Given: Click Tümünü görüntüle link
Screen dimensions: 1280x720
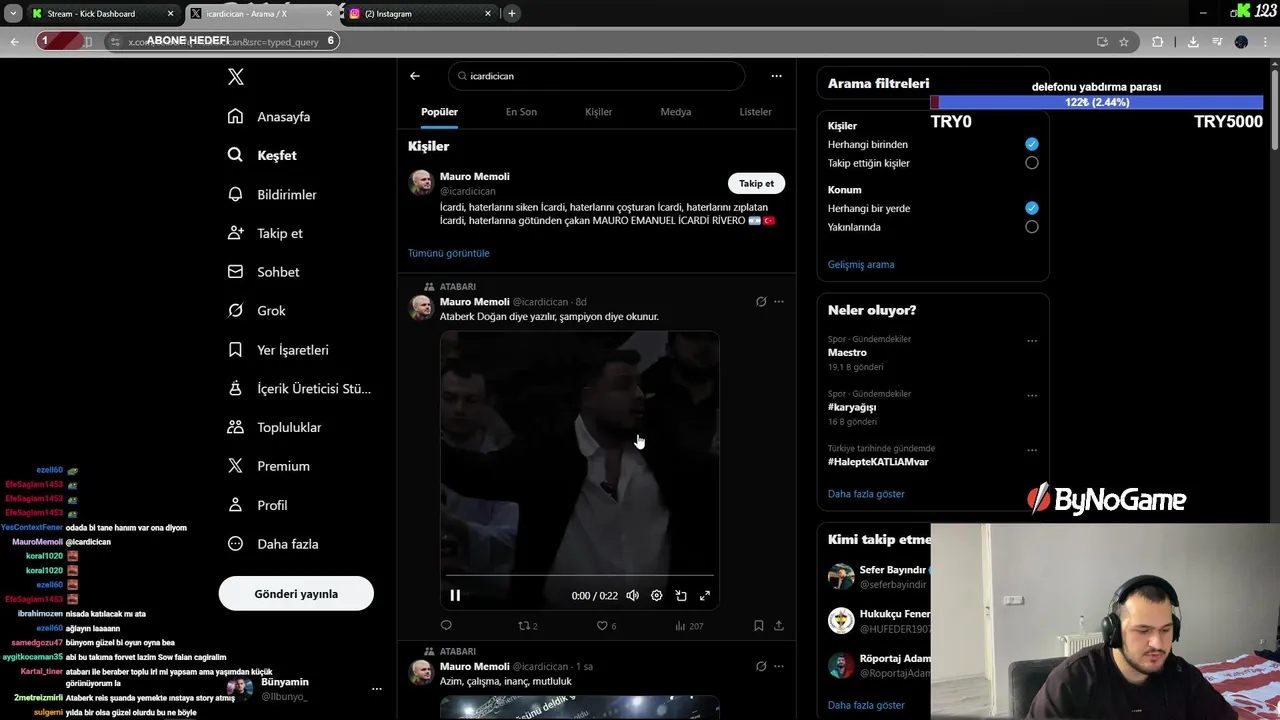Looking at the screenshot, I should click(x=448, y=253).
